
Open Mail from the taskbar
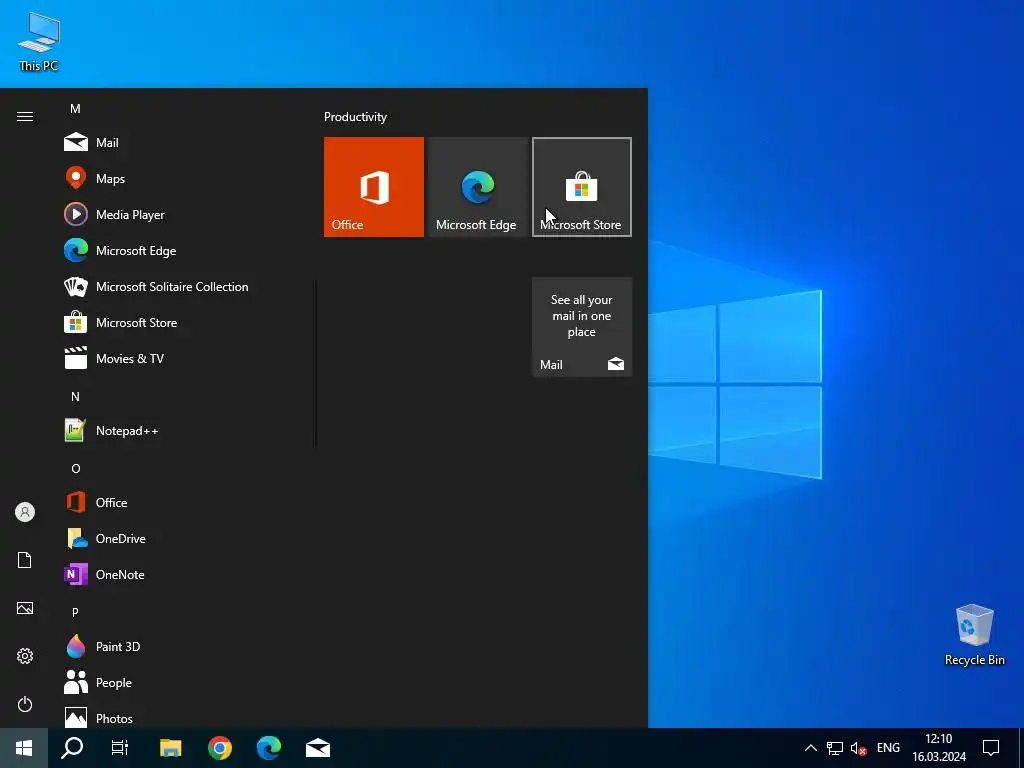(318, 748)
